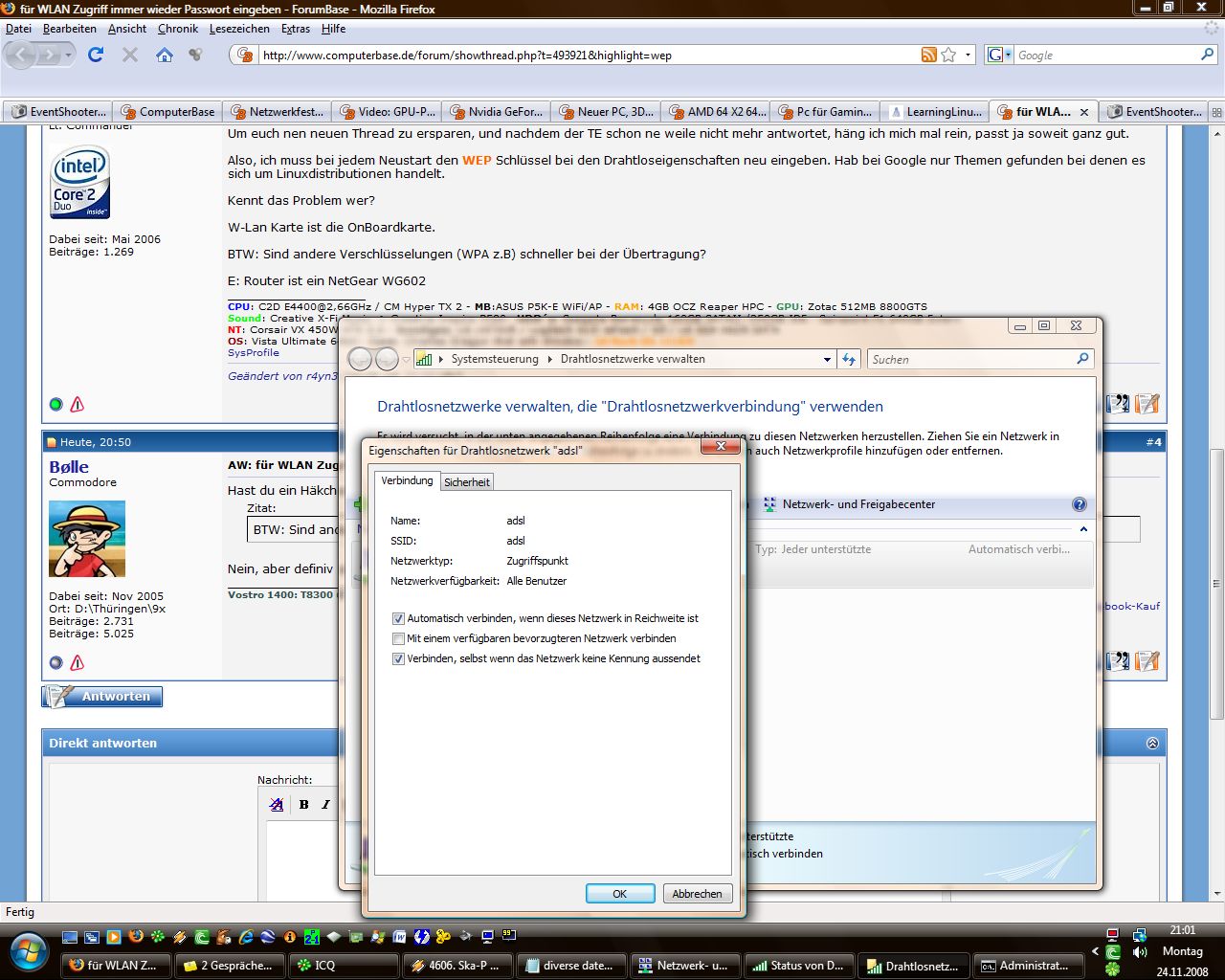Subscribe via the RSS feed icon
The width and height of the screenshot is (1225, 980).
click(x=928, y=55)
